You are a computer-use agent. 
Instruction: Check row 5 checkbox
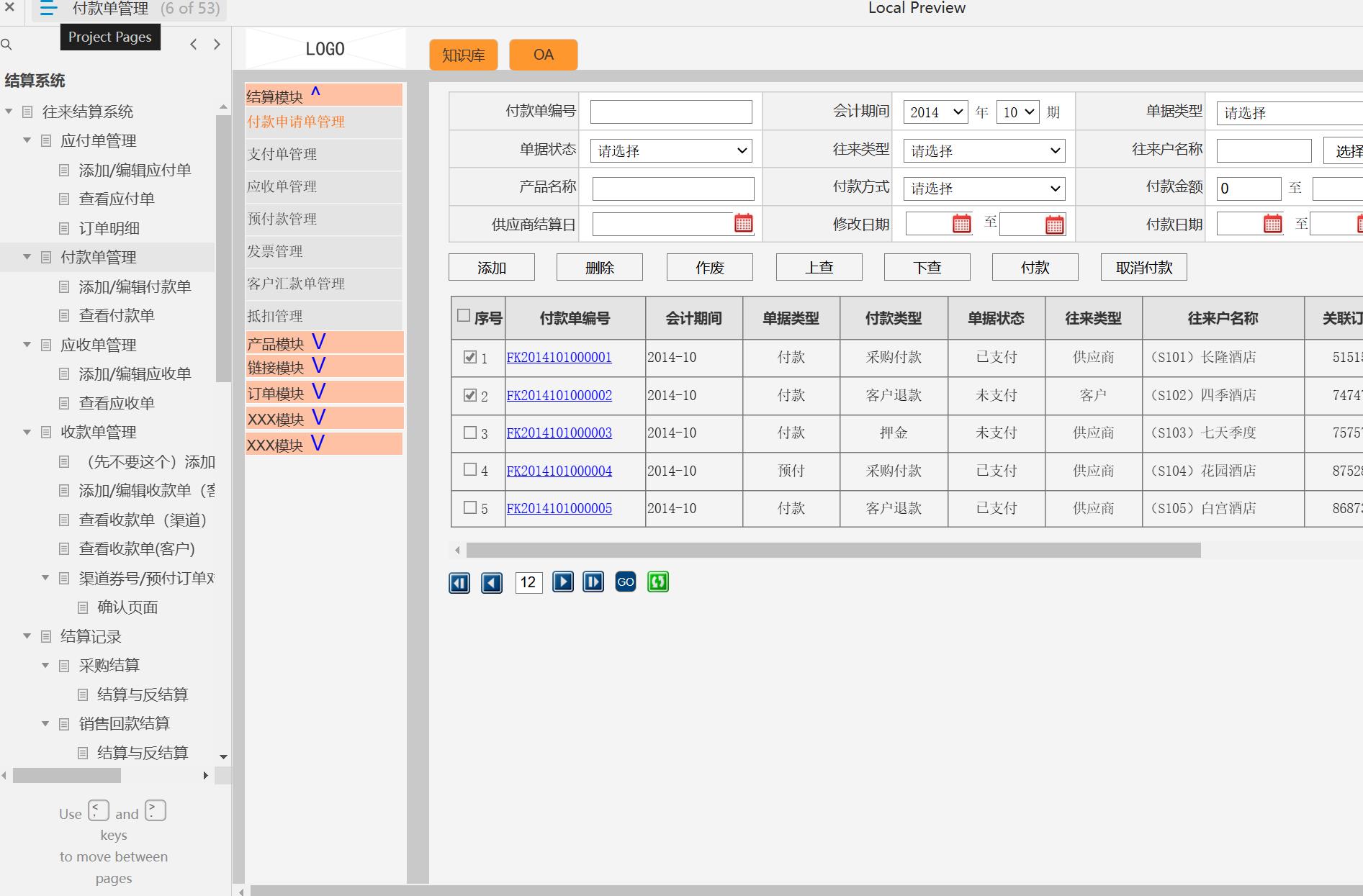[470, 507]
